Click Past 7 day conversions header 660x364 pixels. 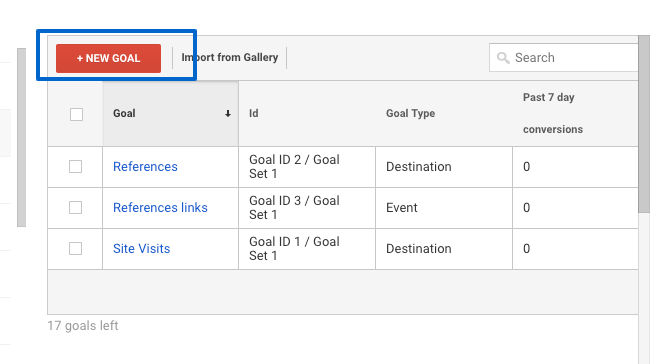tap(553, 113)
